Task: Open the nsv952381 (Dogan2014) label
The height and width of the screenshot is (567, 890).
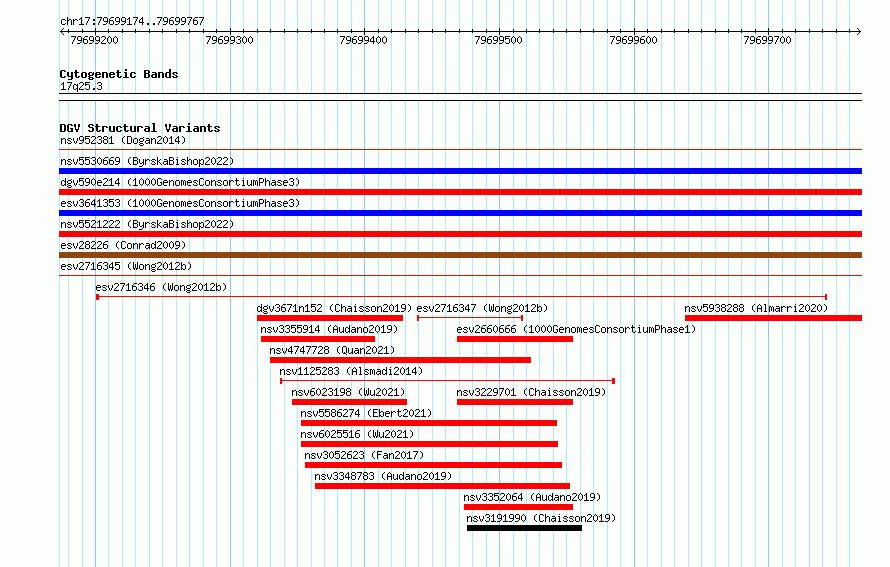Action: coord(123,140)
